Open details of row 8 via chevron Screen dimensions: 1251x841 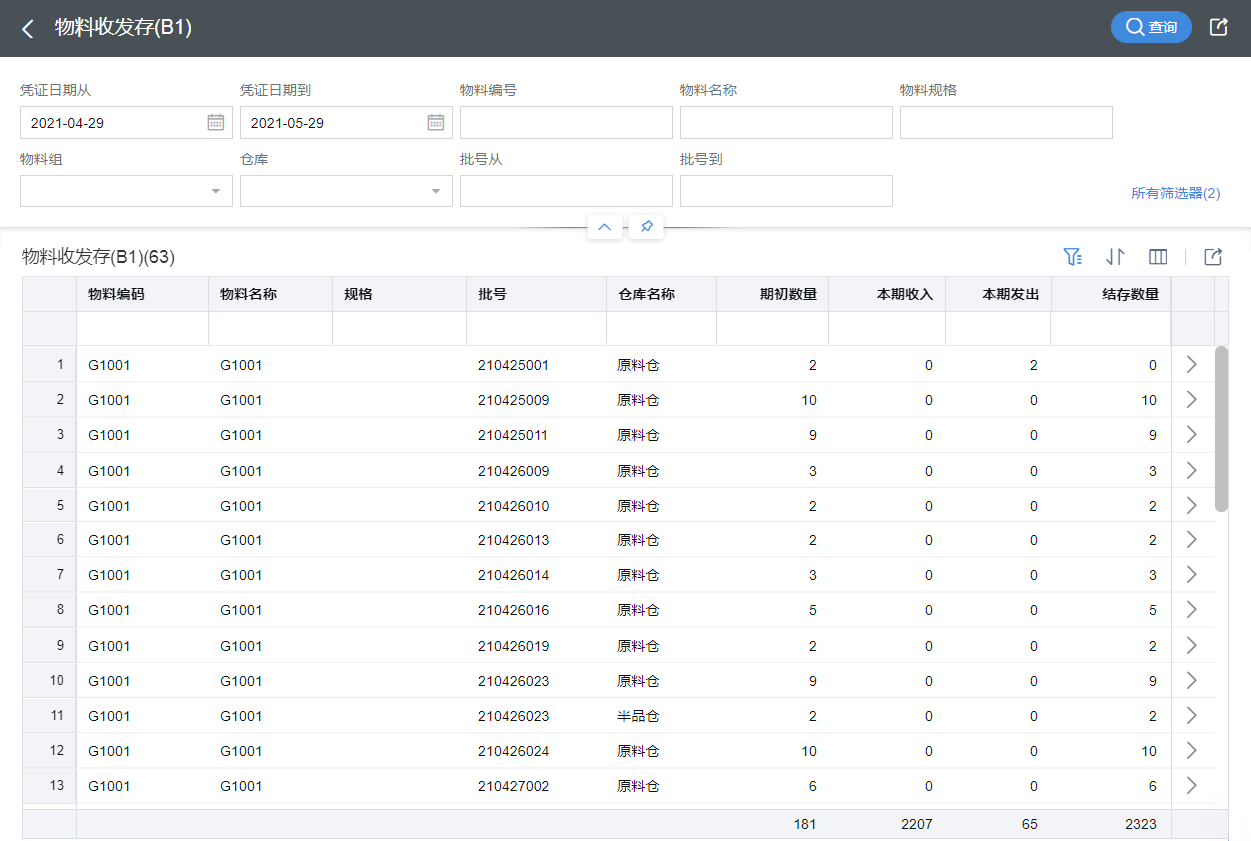tap(1191, 610)
